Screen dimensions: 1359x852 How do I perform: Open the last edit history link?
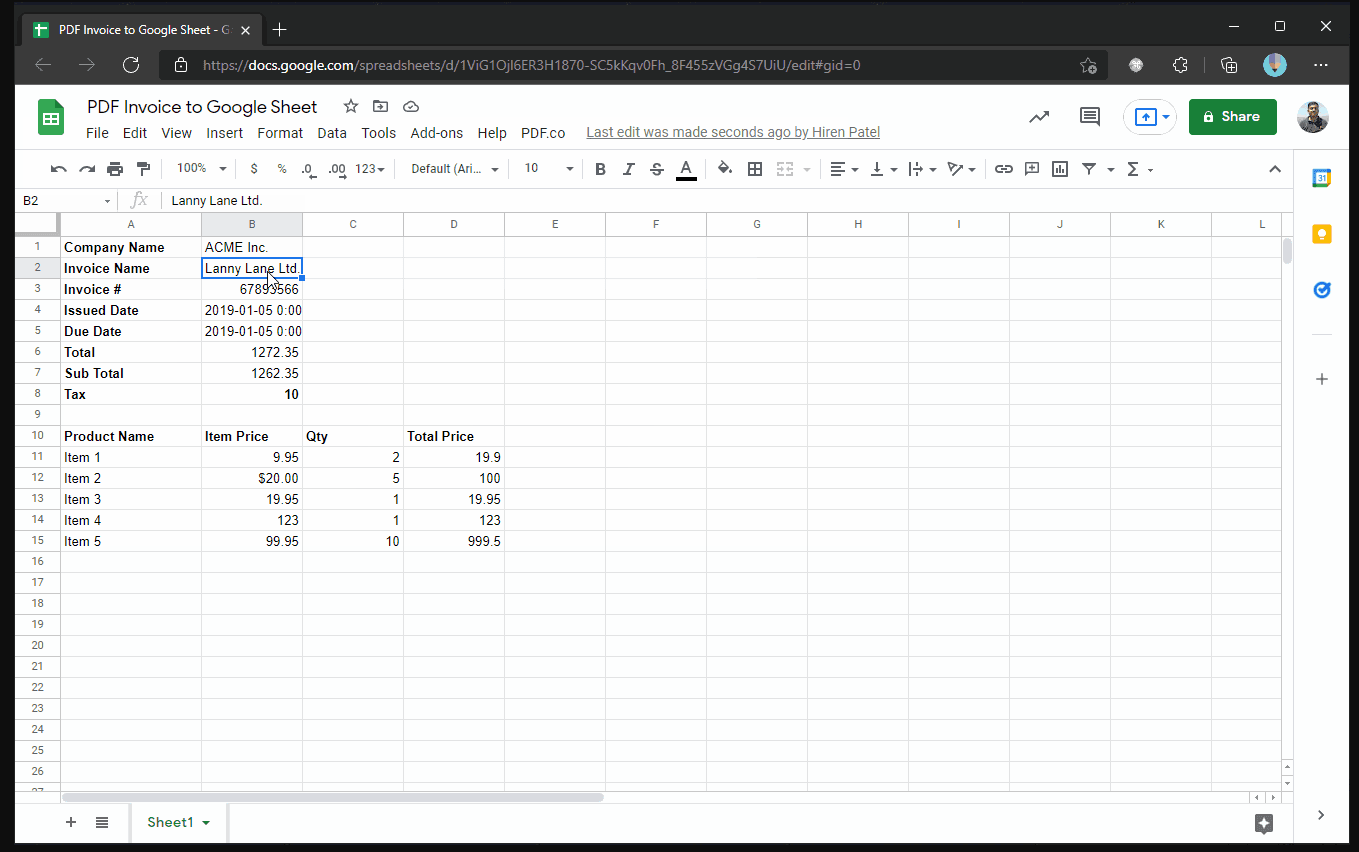(x=732, y=133)
